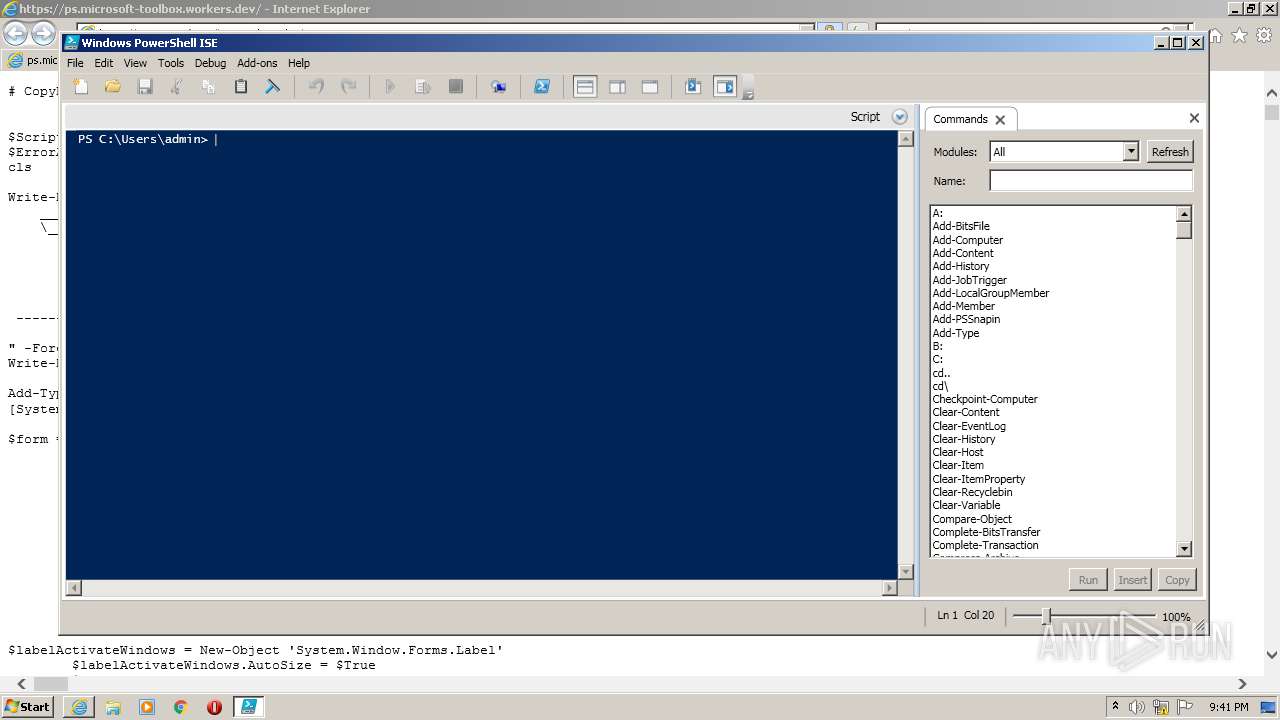Viewport: 1280px width, 720px height.
Task: Stop operation with the square icon
Action: coord(456,87)
